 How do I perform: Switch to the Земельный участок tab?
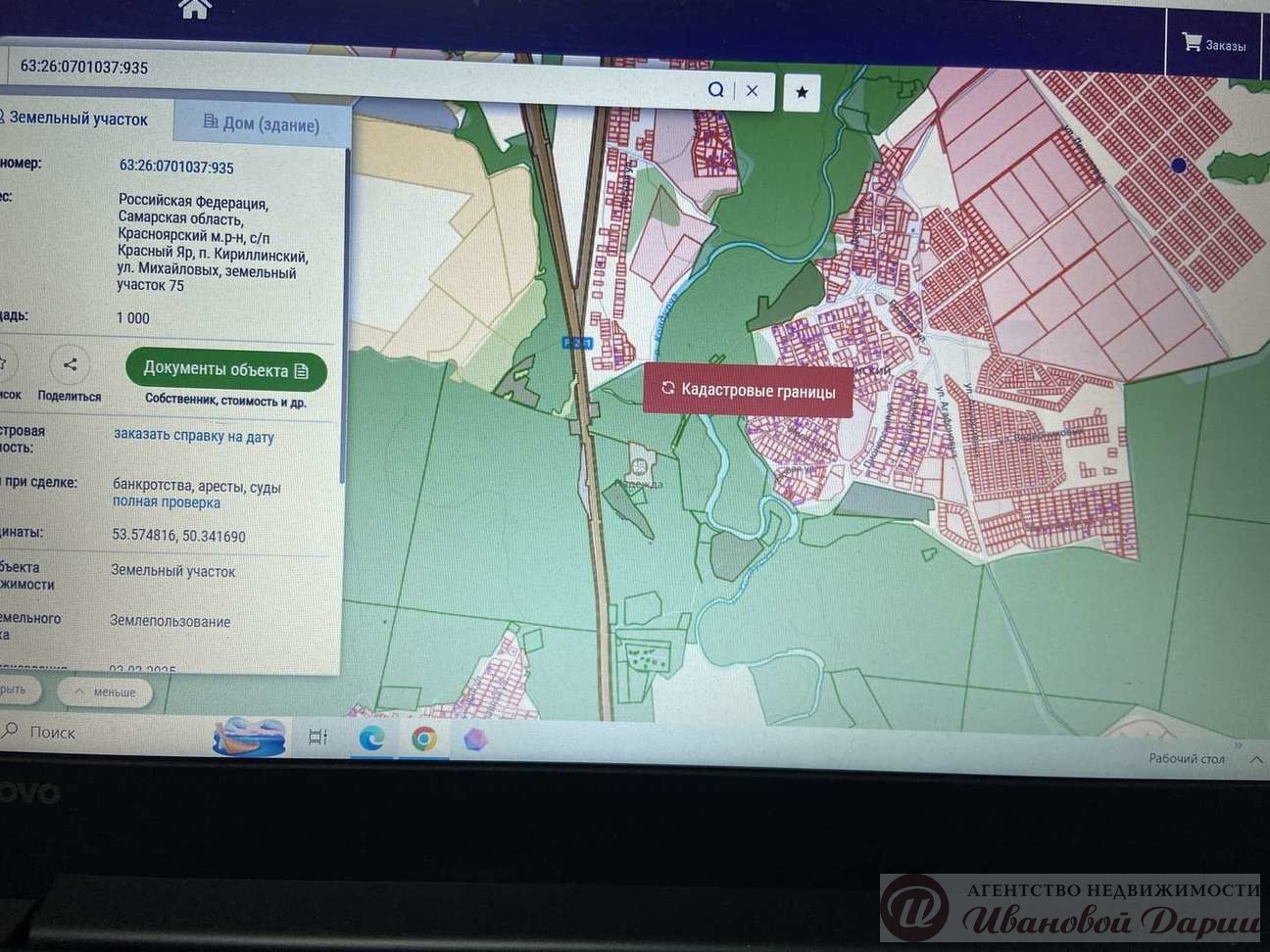click(x=78, y=119)
